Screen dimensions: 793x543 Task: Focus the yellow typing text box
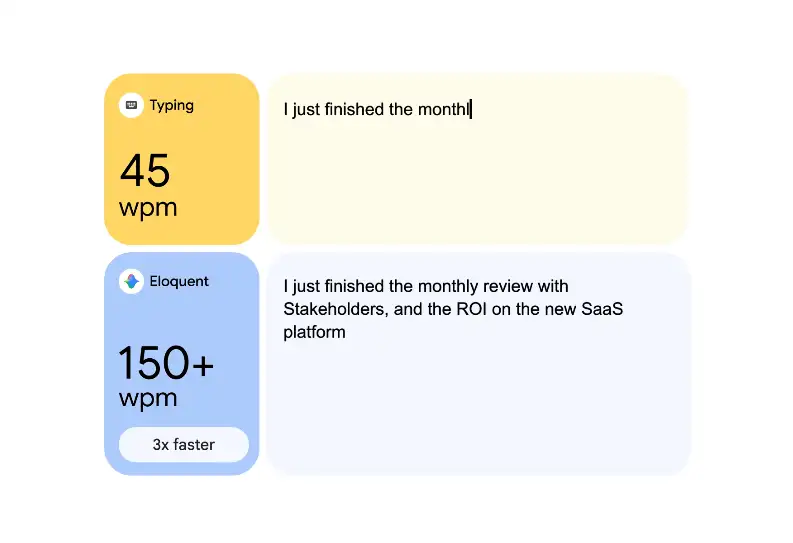coord(476,180)
